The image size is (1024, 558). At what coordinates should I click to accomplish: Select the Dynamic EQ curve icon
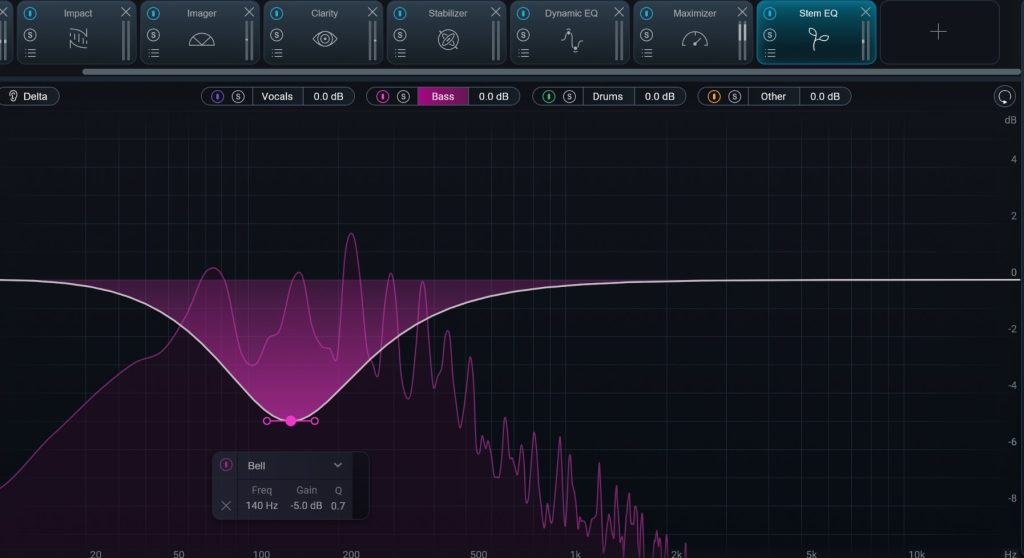coord(571,40)
